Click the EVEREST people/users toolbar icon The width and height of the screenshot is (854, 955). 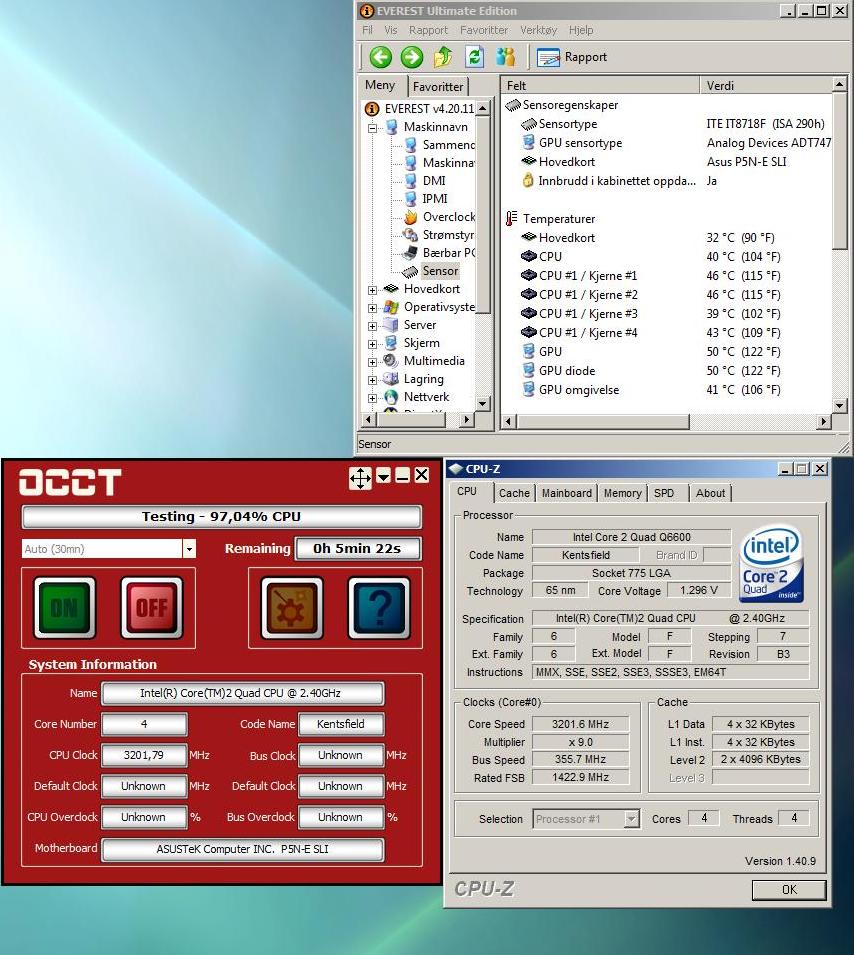[x=505, y=57]
